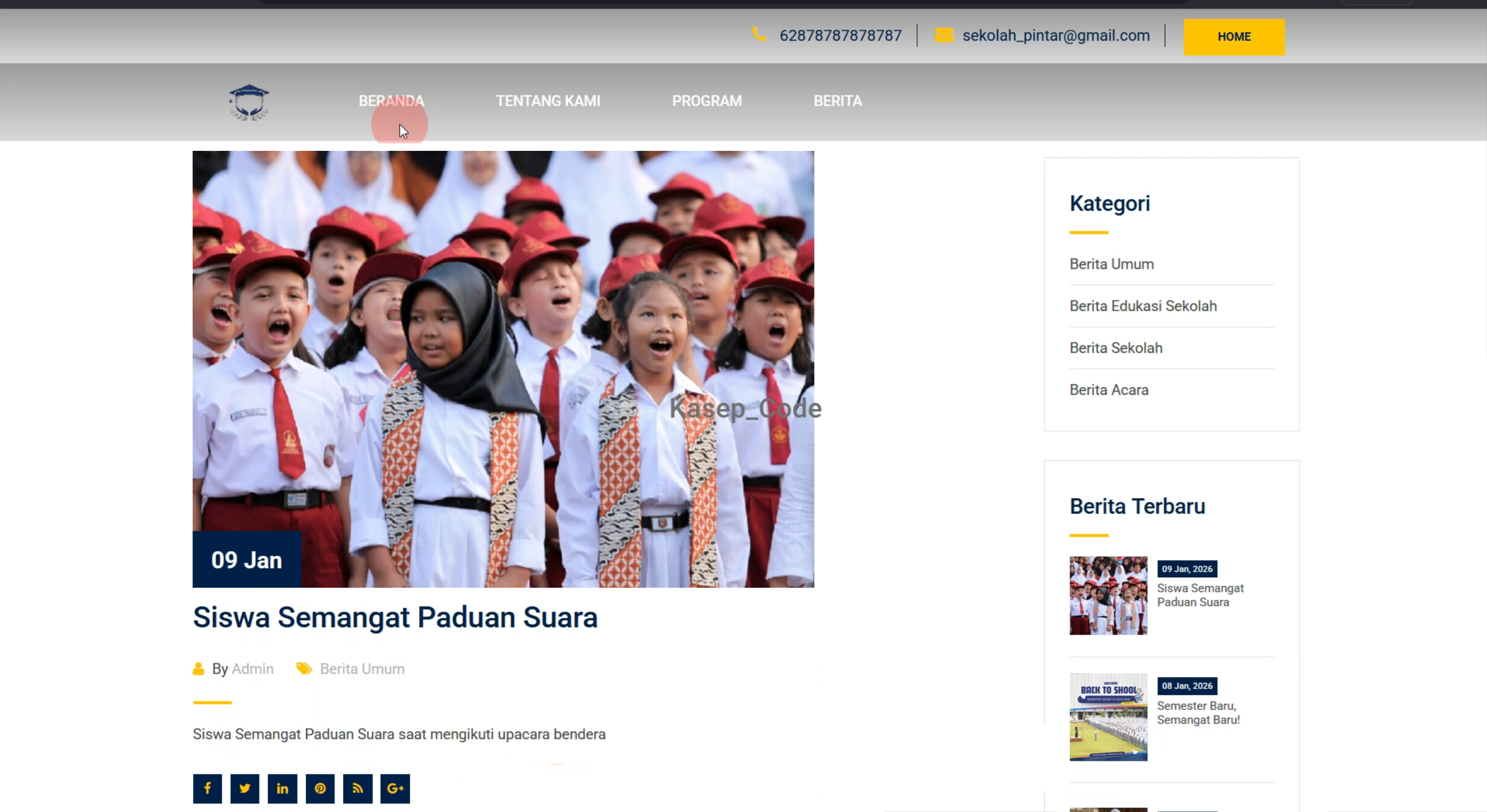
Task: Click the article title Siswa Semangat Paduan Suara
Action: tap(395, 617)
